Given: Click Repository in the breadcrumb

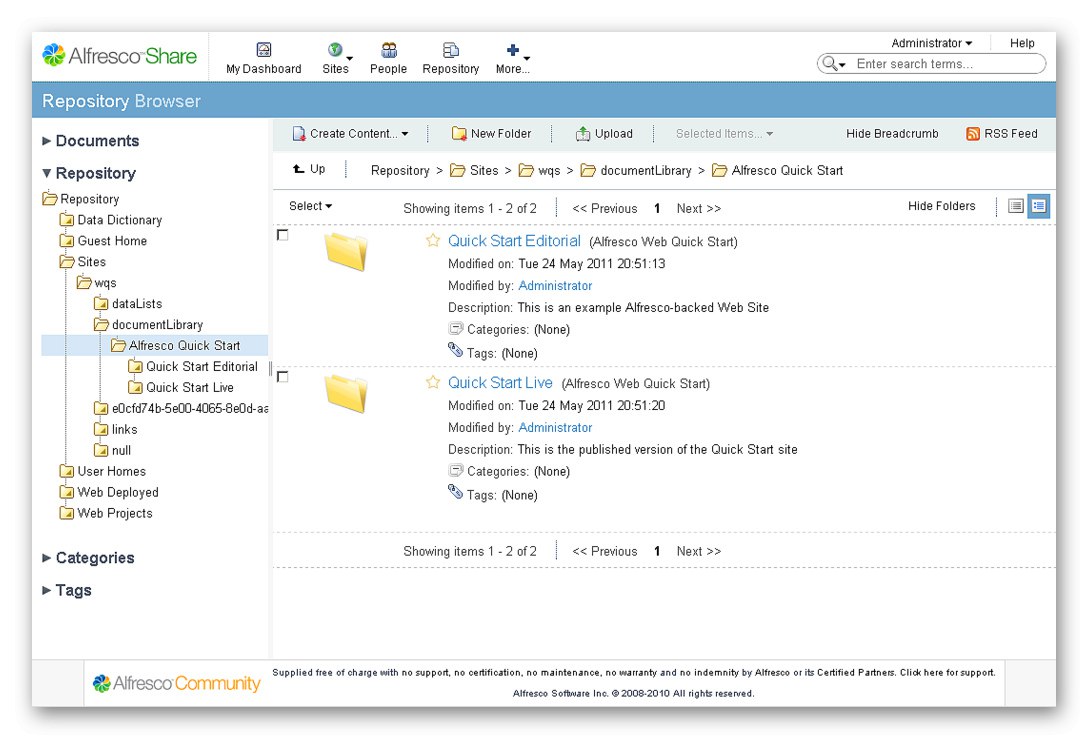Looking at the screenshot, I should click(400, 171).
